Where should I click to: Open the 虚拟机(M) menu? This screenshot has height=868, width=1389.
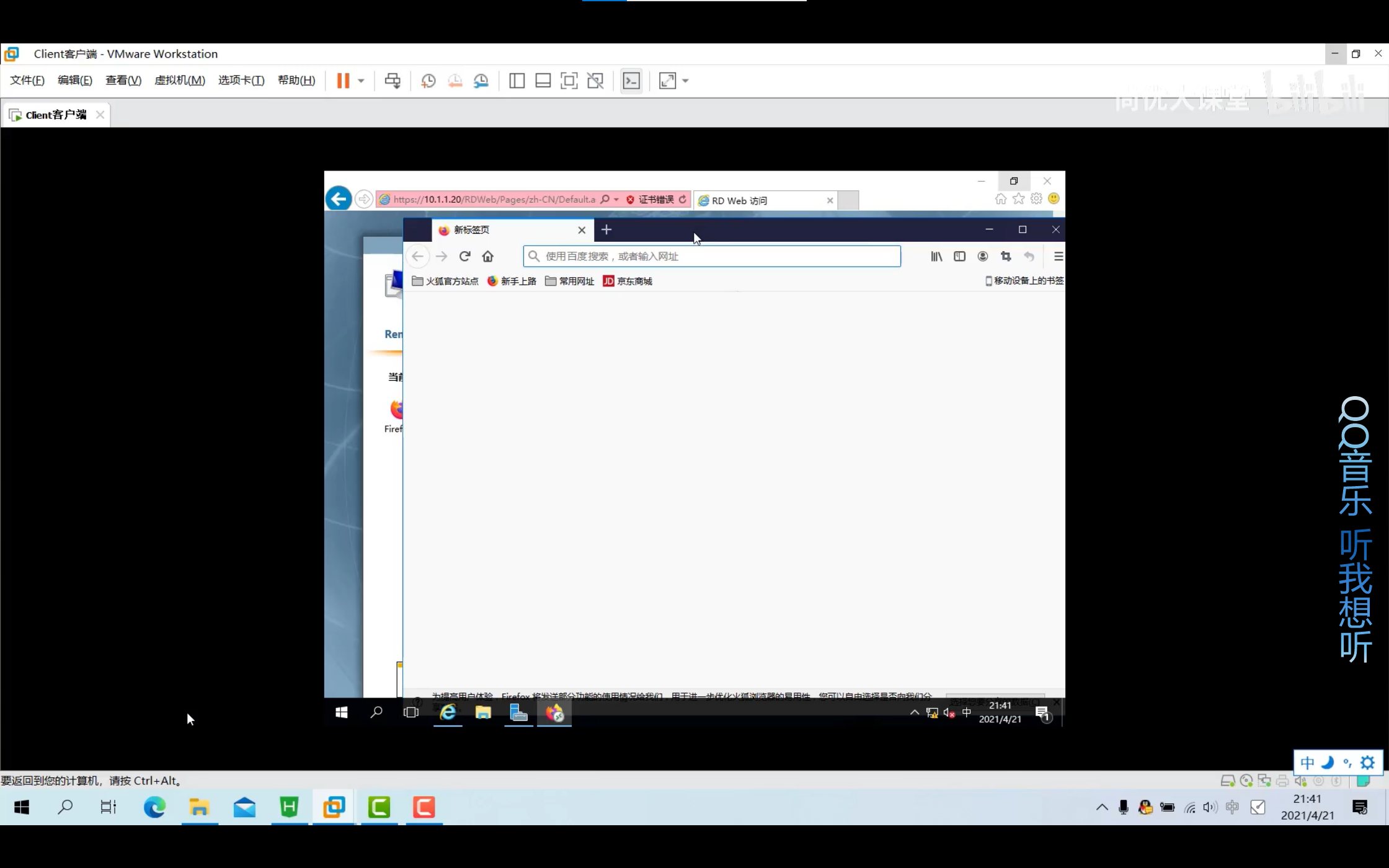pos(179,80)
